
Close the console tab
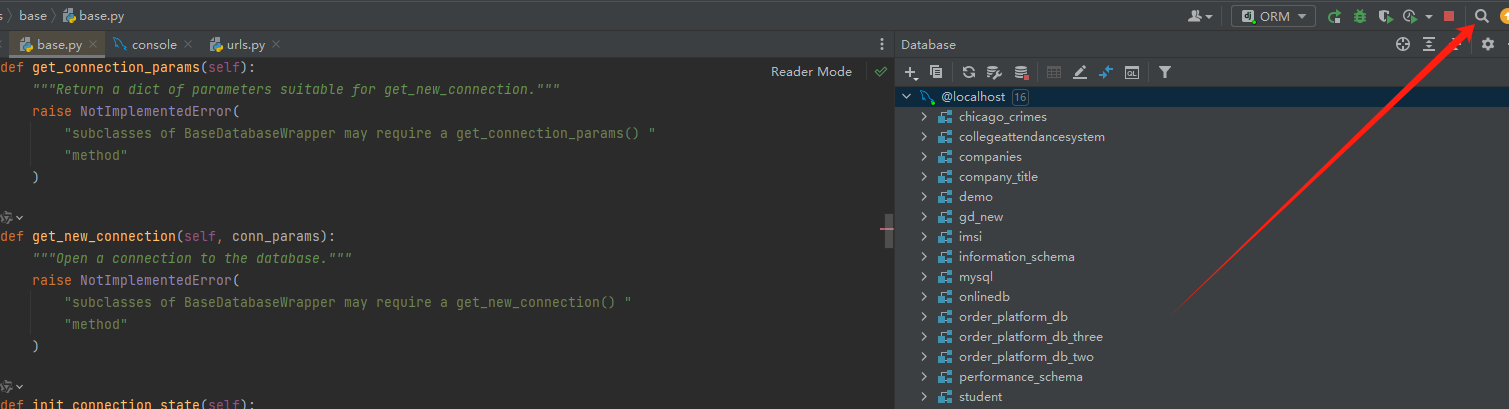click(186, 44)
